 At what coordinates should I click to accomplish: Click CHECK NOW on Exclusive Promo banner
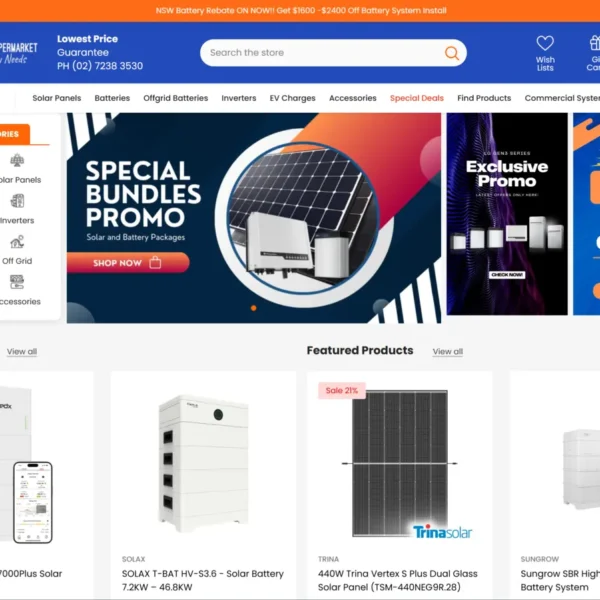tap(507, 275)
